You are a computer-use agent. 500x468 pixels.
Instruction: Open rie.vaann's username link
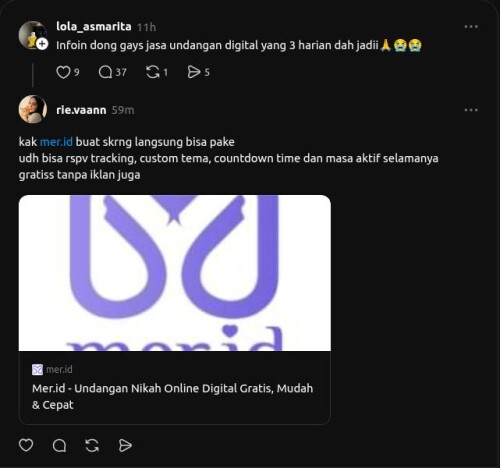pyautogui.click(x=81, y=110)
